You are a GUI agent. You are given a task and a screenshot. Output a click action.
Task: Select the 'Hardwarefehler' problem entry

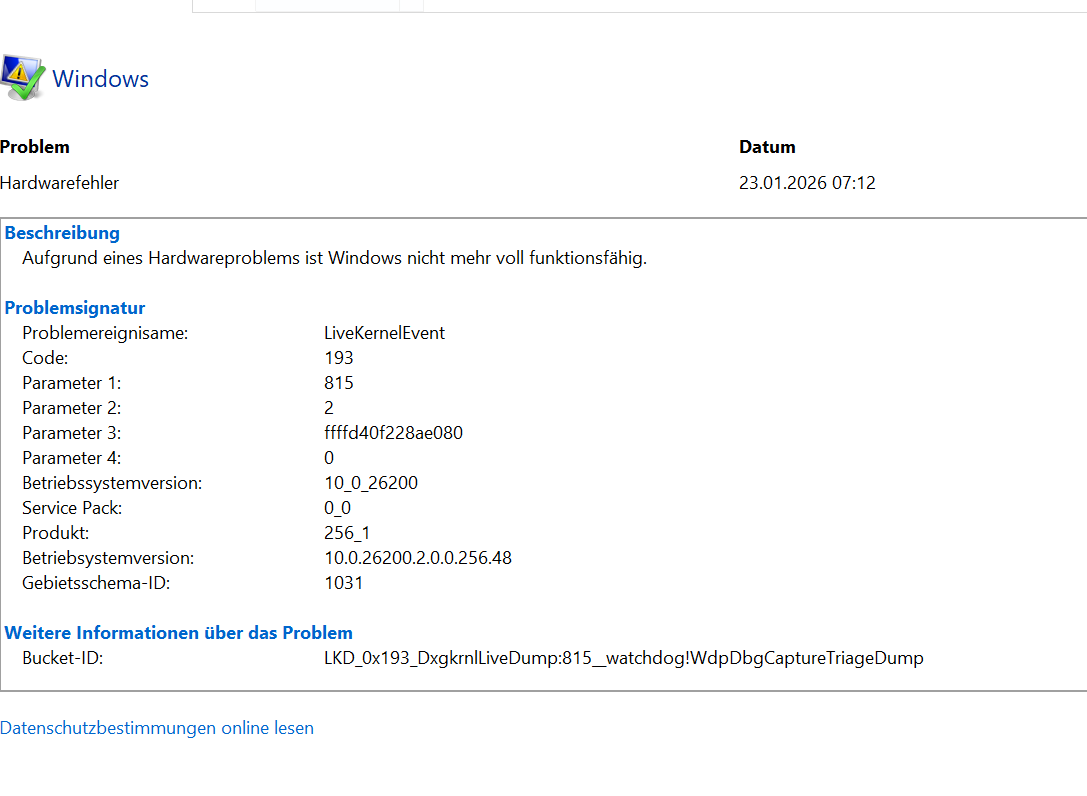click(60, 183)
